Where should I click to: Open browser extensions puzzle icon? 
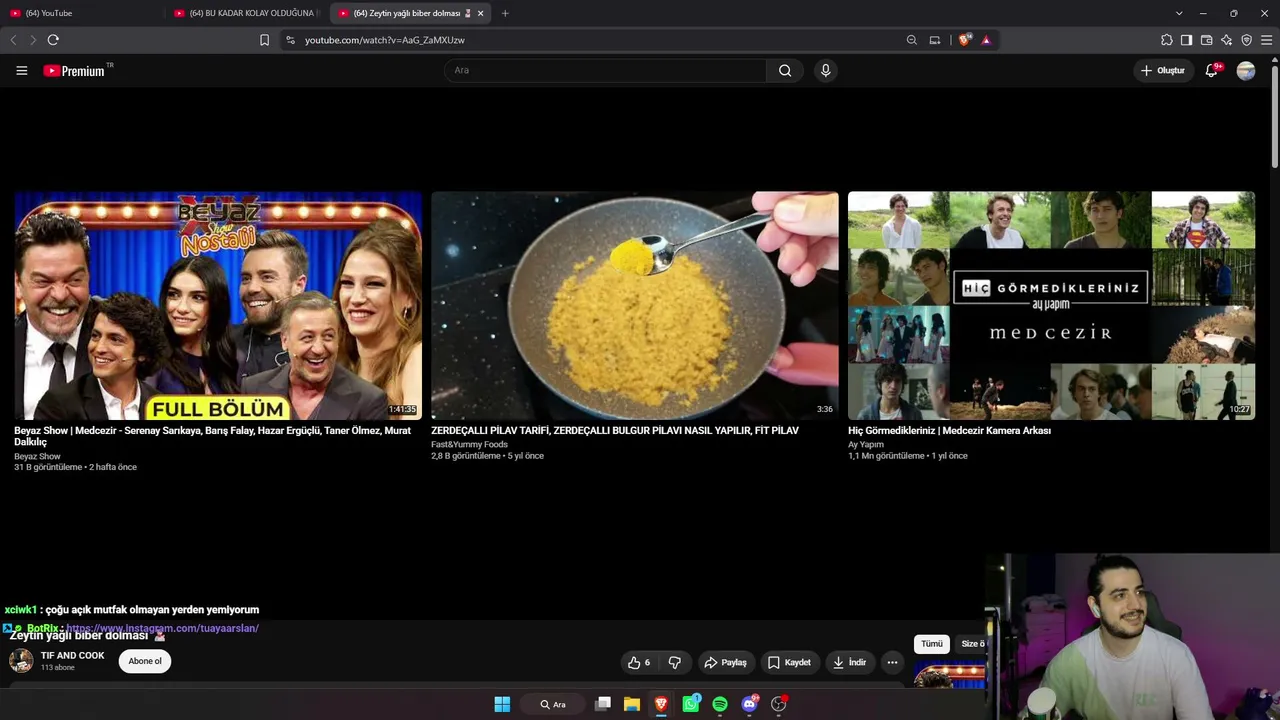coord(1166,40)
